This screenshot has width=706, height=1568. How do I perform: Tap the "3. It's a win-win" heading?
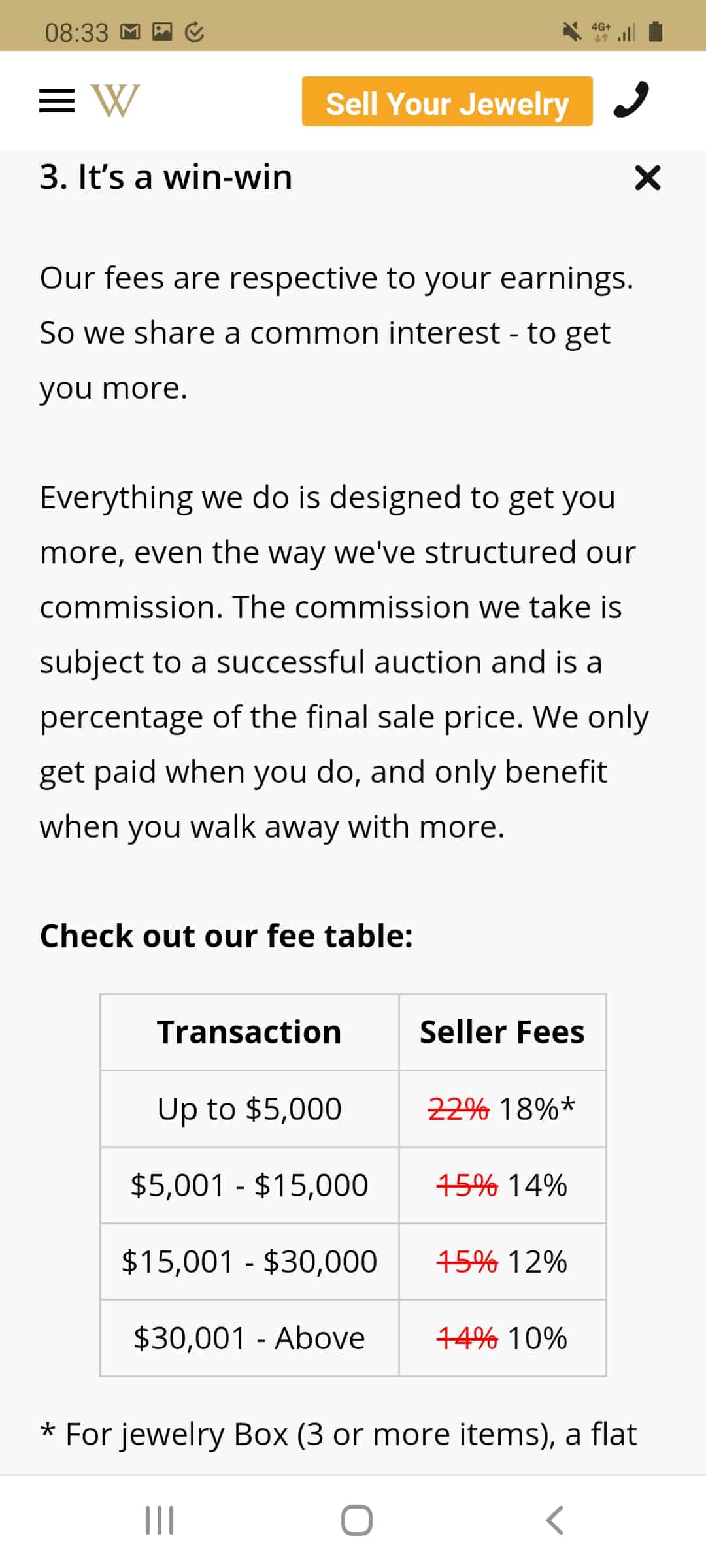(x=166, y=177)
